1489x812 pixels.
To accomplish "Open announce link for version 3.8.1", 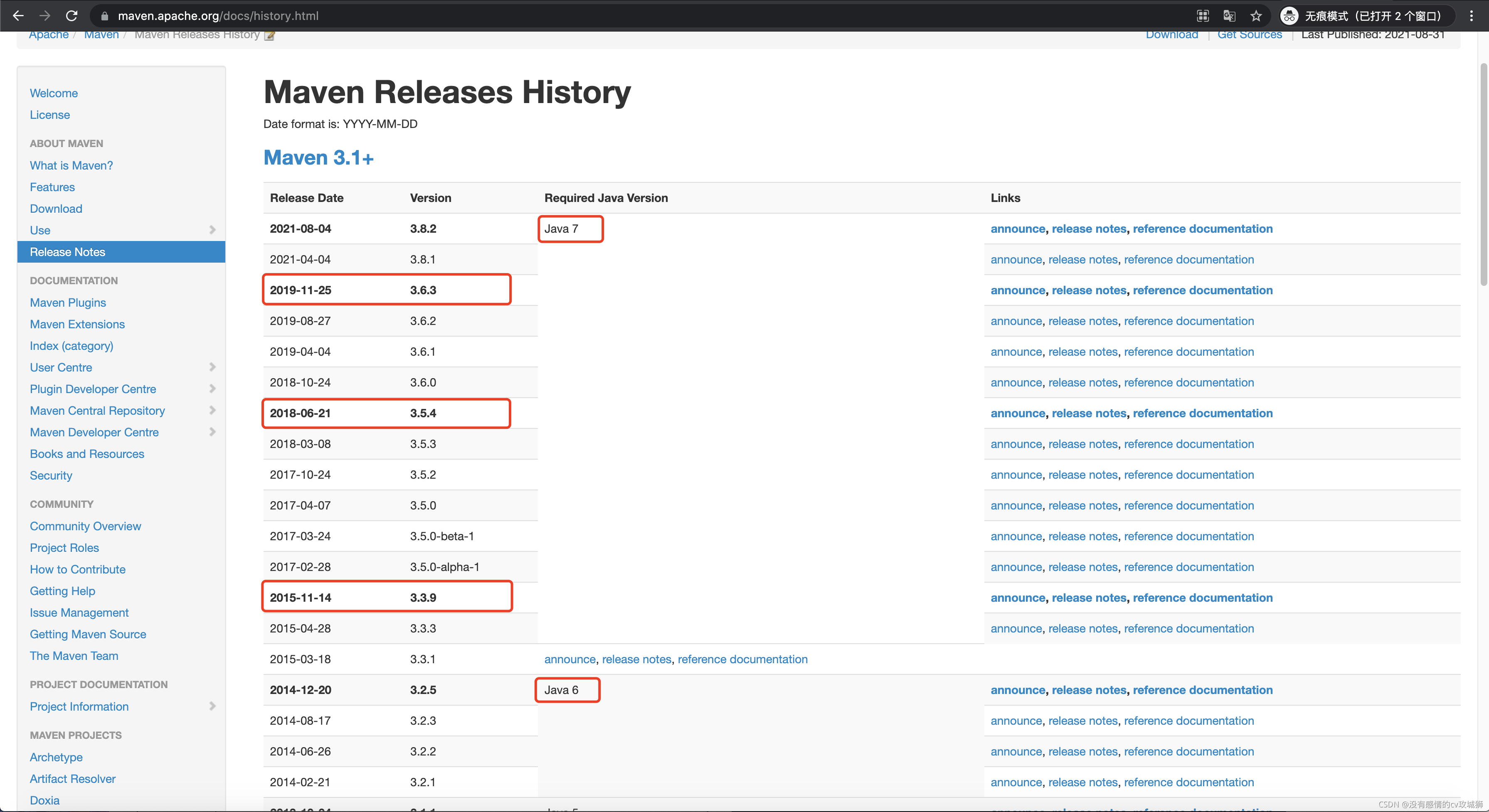I will click(1016, 259).
